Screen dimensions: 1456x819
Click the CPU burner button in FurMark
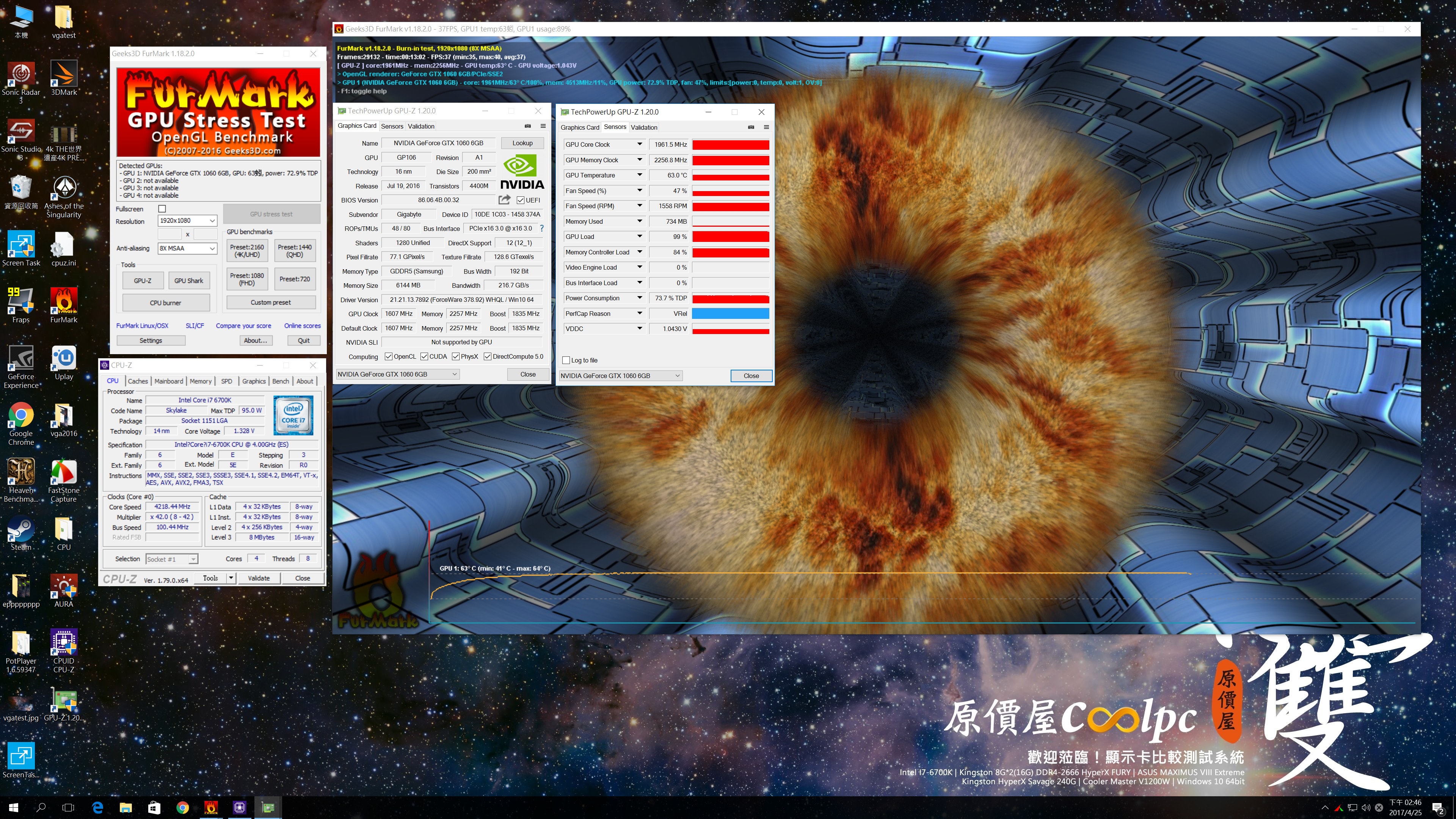[x=166, y=303]
